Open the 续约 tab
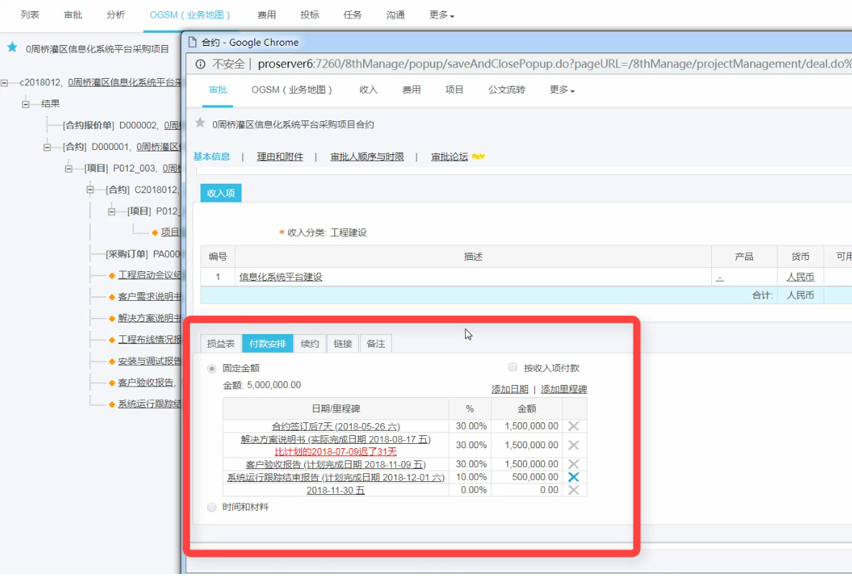The image size is (852, 576). (x=310, y=344)
